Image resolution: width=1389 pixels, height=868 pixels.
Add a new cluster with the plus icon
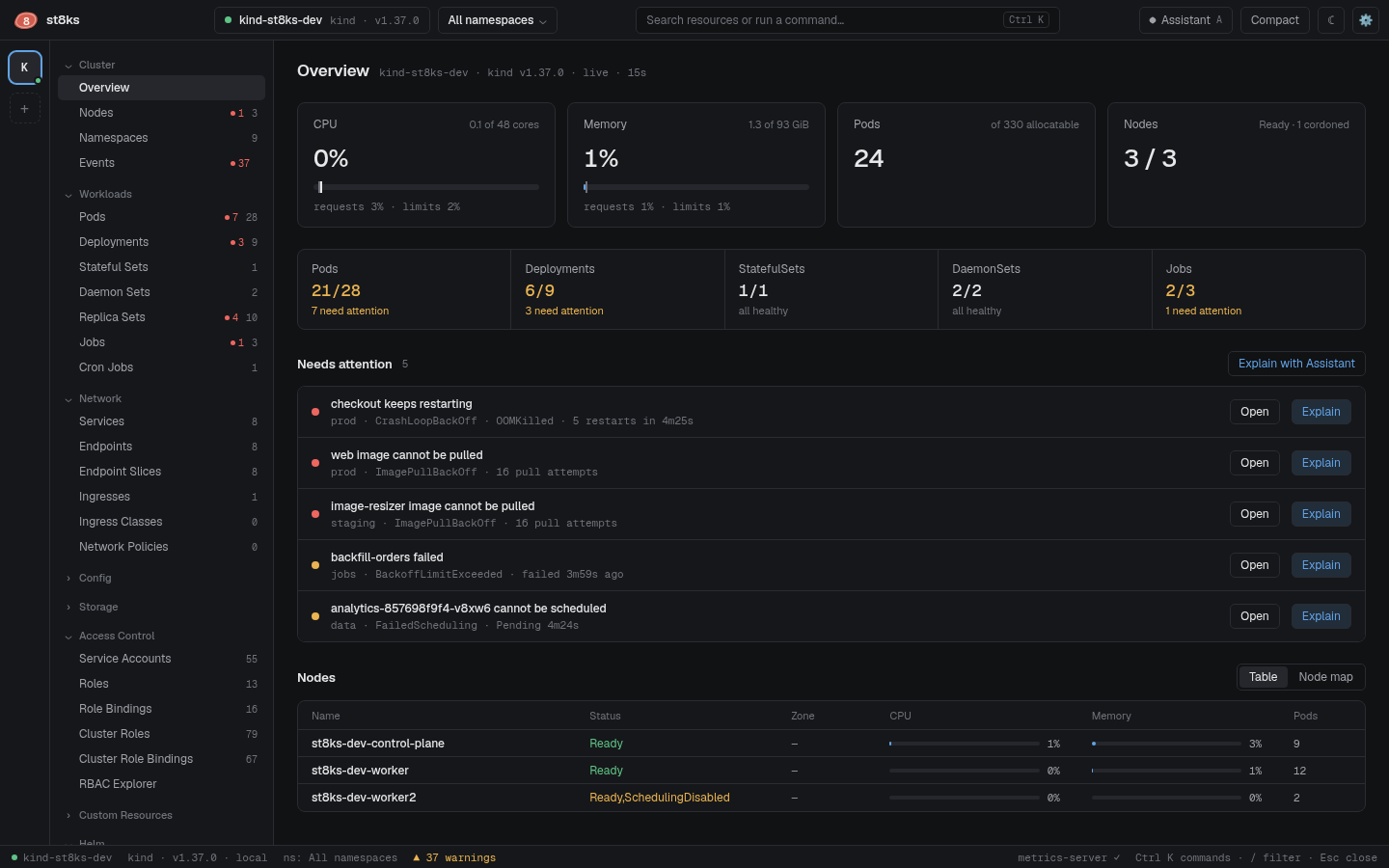25,109
